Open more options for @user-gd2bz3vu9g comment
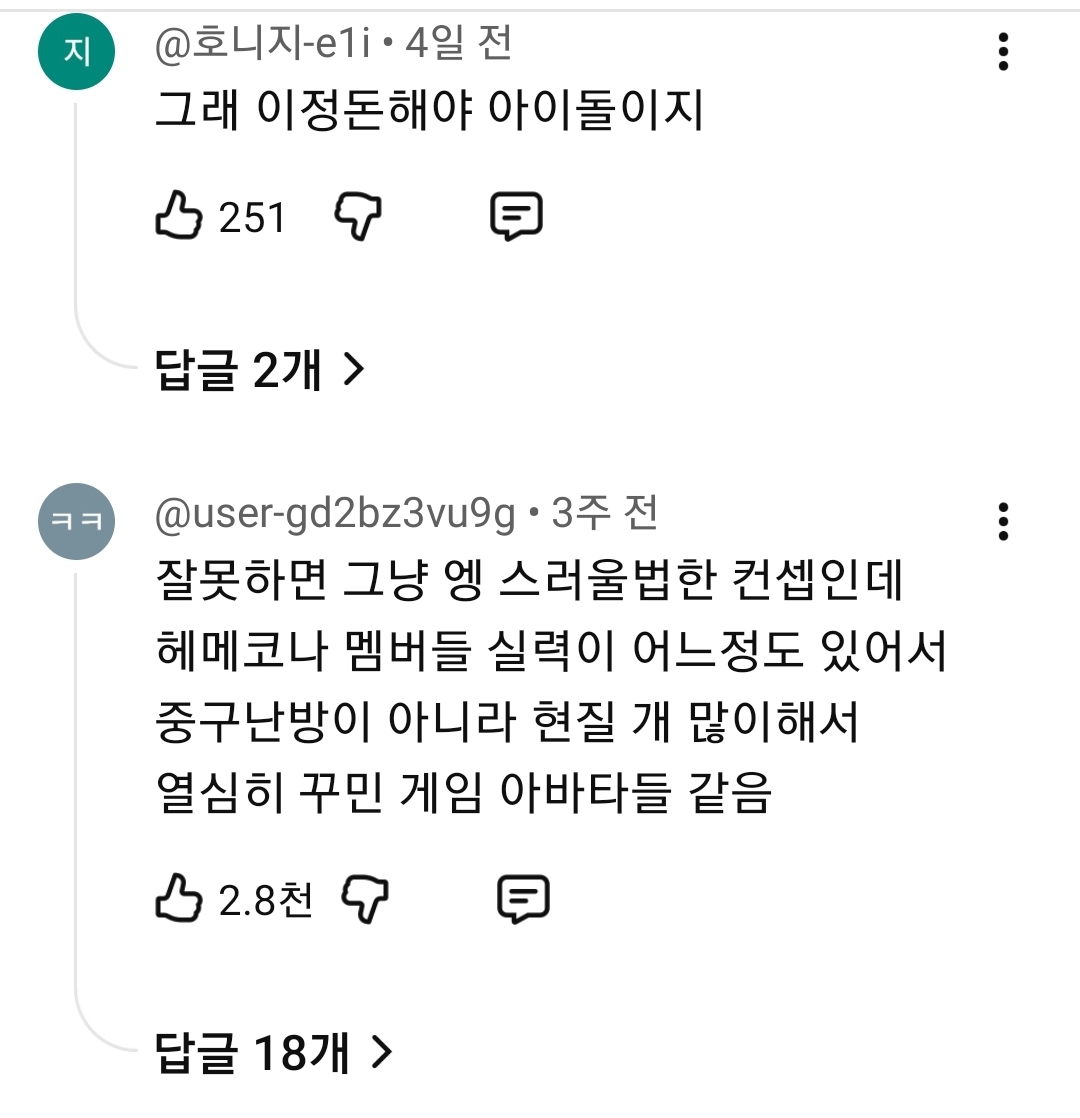The image size is (1080, 1118). coord(1003,522)
